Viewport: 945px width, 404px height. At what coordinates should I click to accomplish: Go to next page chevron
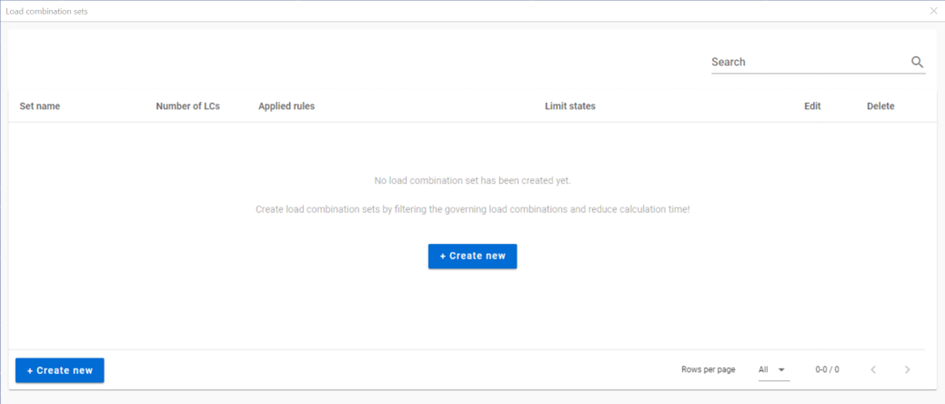(907, 370)
